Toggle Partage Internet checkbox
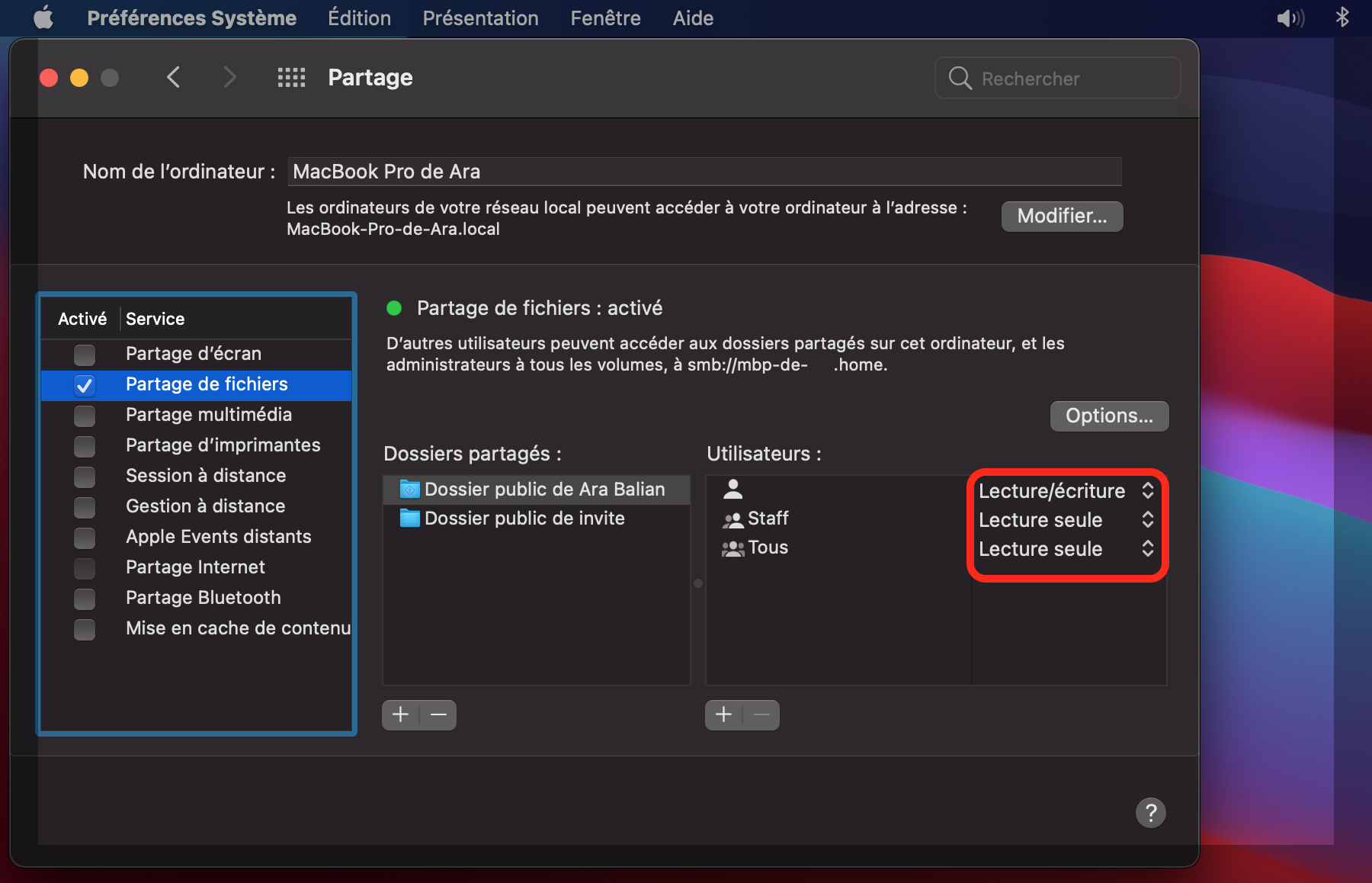1372x883 pixels. coord(85,568)
